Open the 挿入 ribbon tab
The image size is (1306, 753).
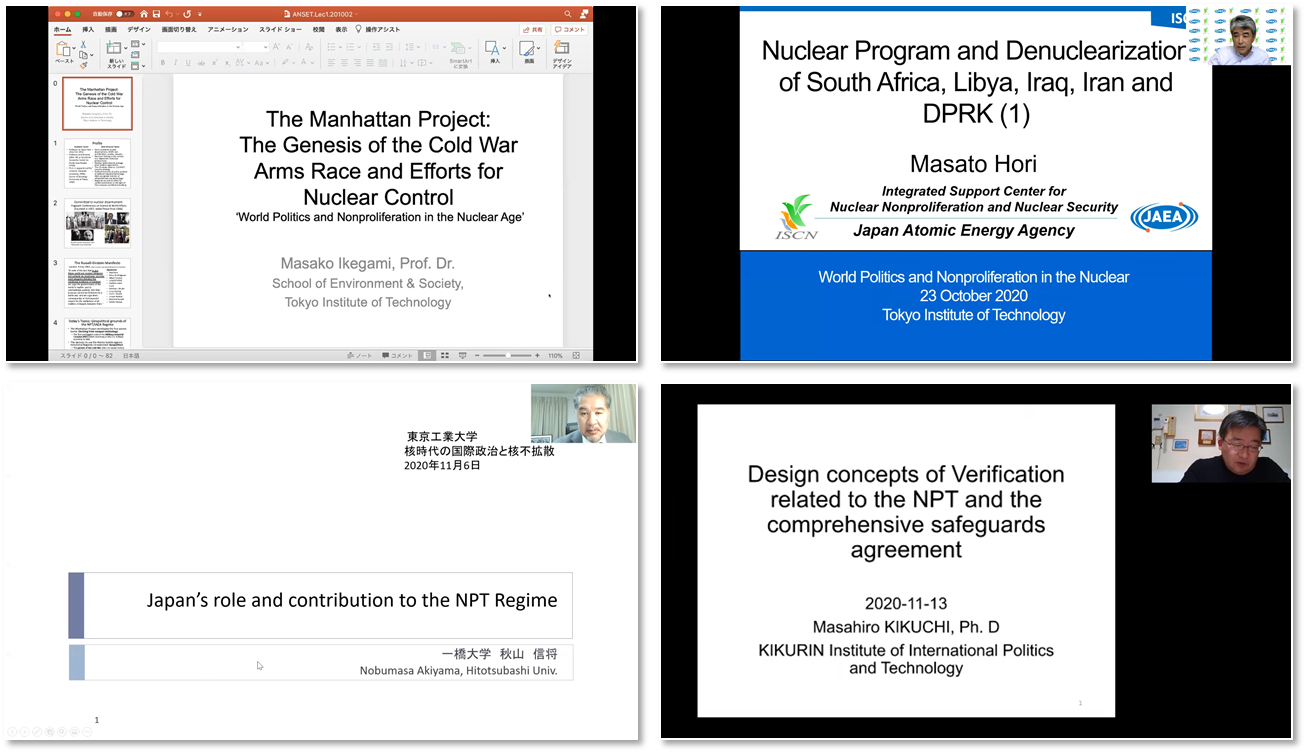[88, 29]
